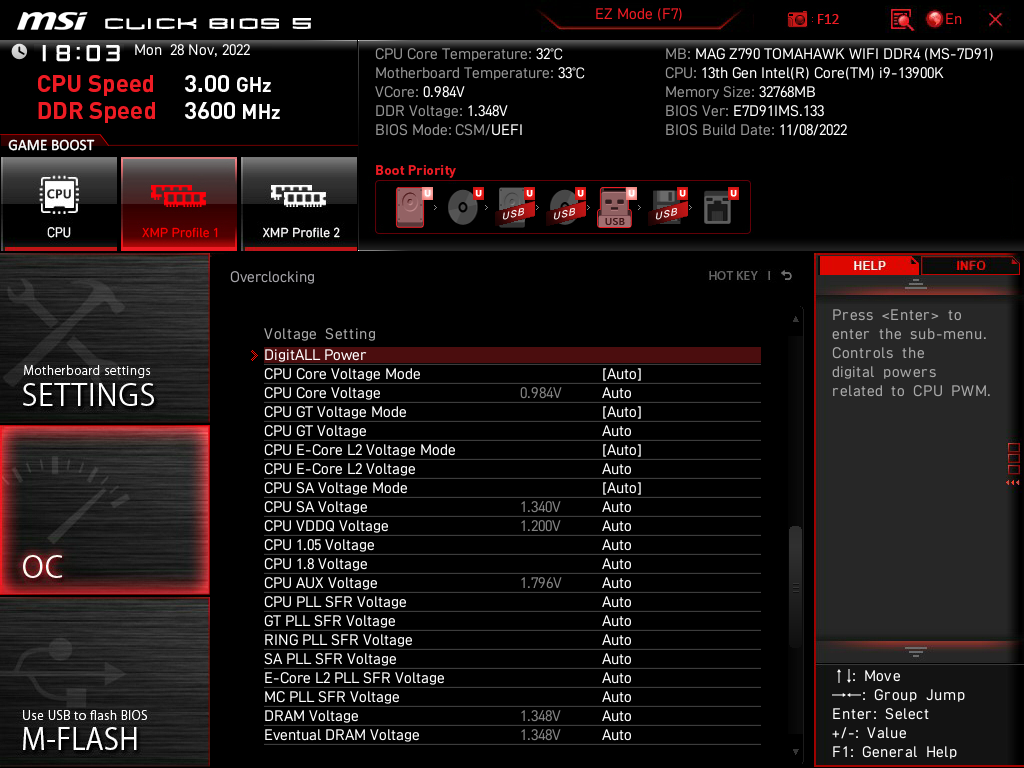The width and height of the screenshot is (1024, 768).
Task: Open the CPU GT Voltage Mode dropdown
Action: (622, 412)
